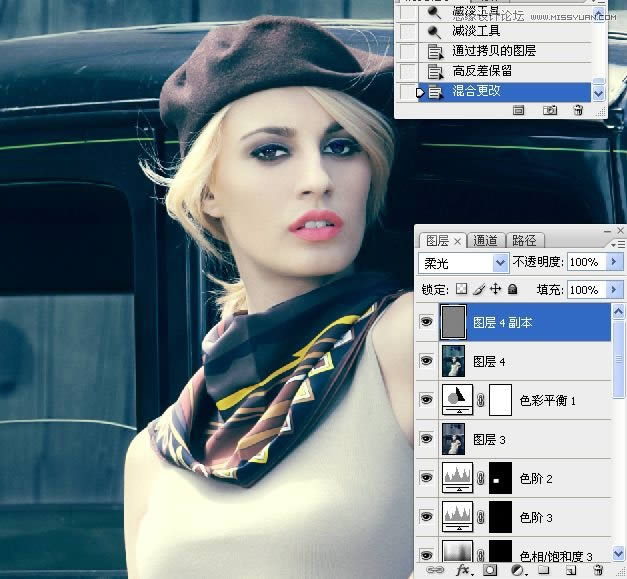
Task: Select the 通过拷贝的图层 history state
Action: pyautogui.click(x=494, y=51)
